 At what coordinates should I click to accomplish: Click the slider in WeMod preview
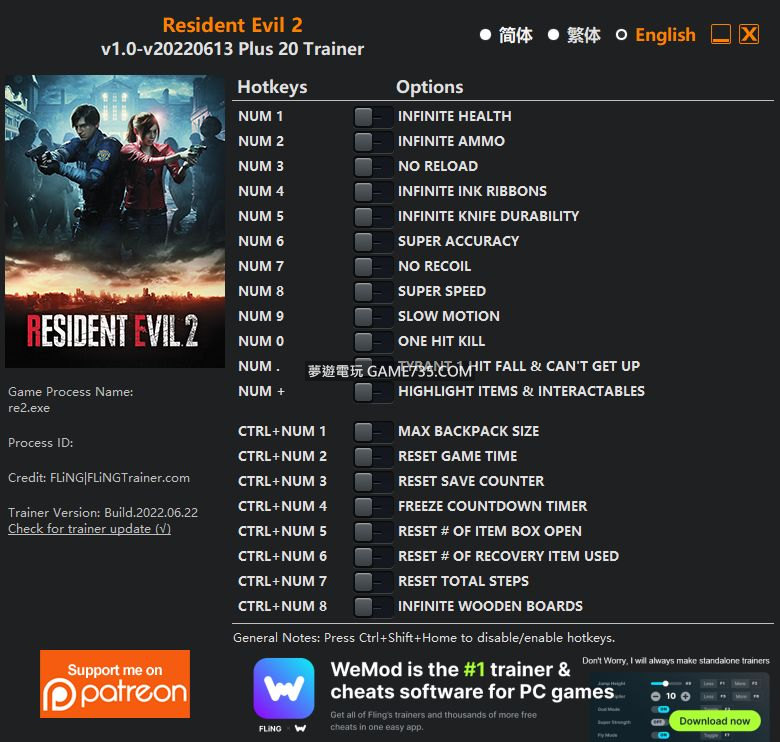point(665,683)
